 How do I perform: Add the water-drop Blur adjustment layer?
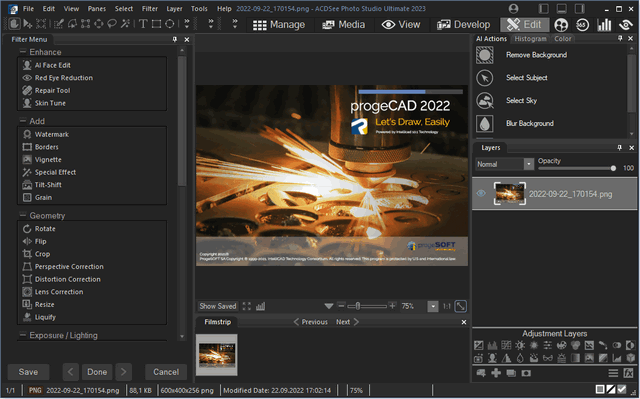tap(520, 358)
